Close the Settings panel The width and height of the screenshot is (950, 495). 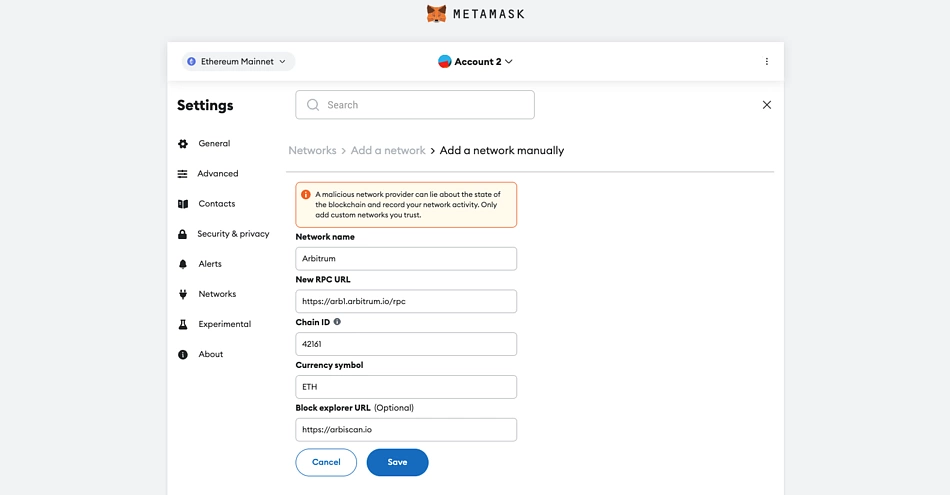click(766, 105)
